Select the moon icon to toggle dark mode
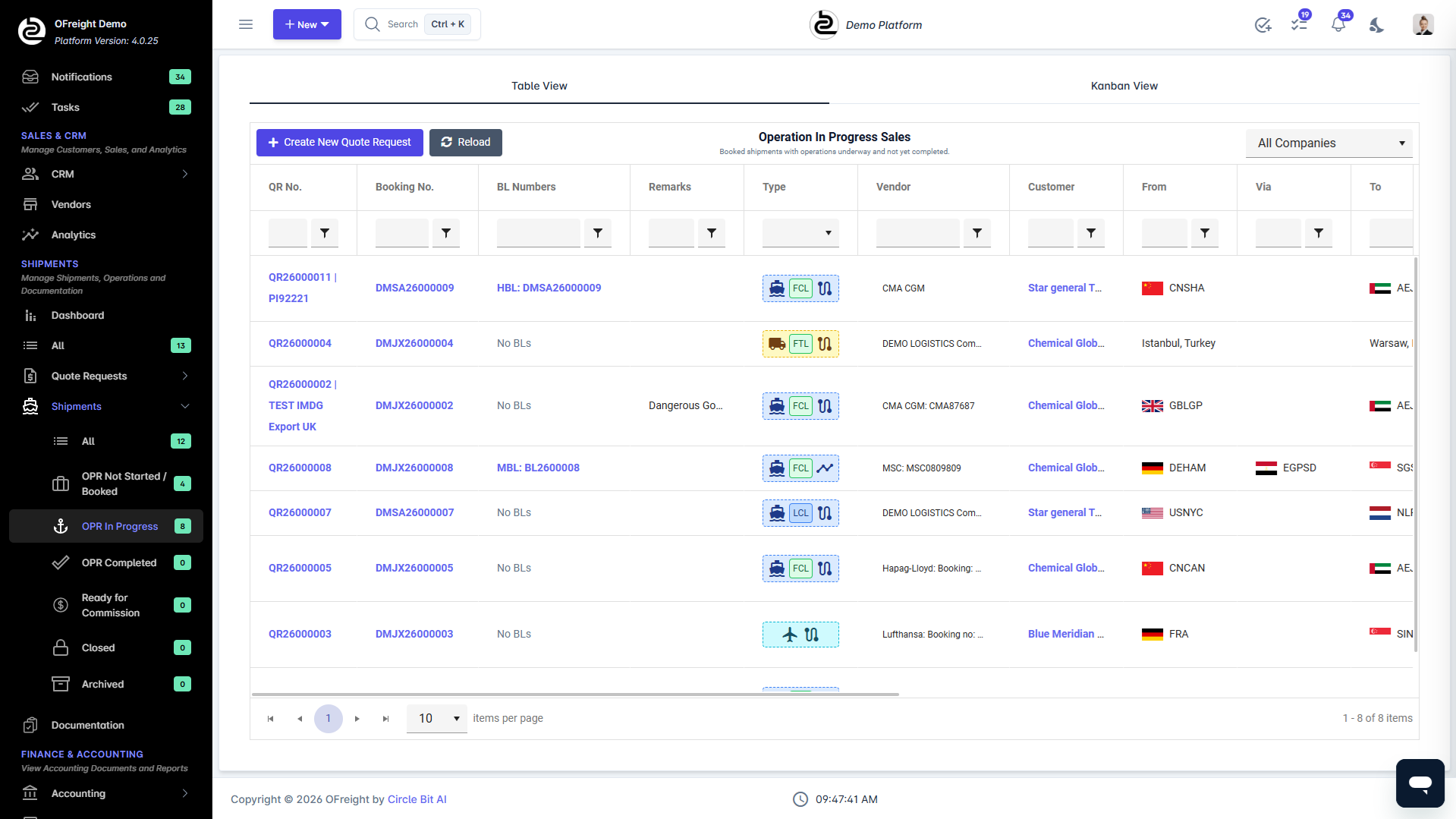Viewport: 1456px width, 819px height. tap(1376, 24)
